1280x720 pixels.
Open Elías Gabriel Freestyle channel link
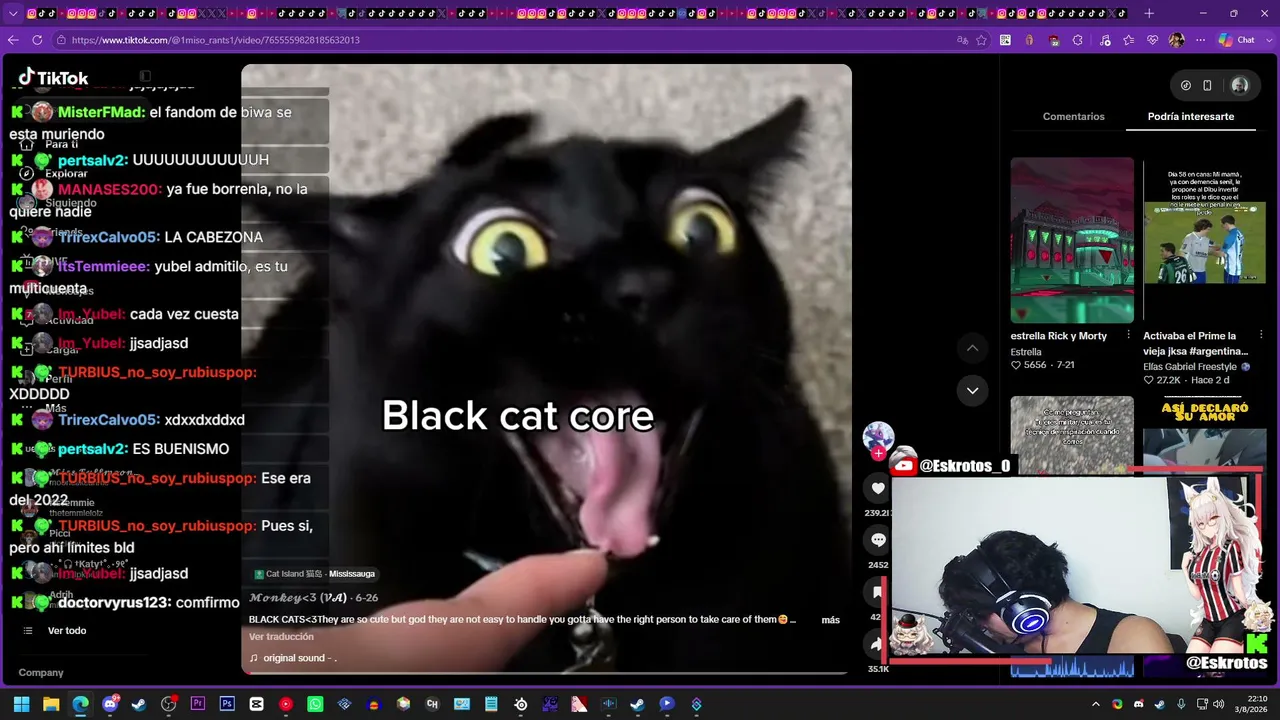pos(1196,367)
